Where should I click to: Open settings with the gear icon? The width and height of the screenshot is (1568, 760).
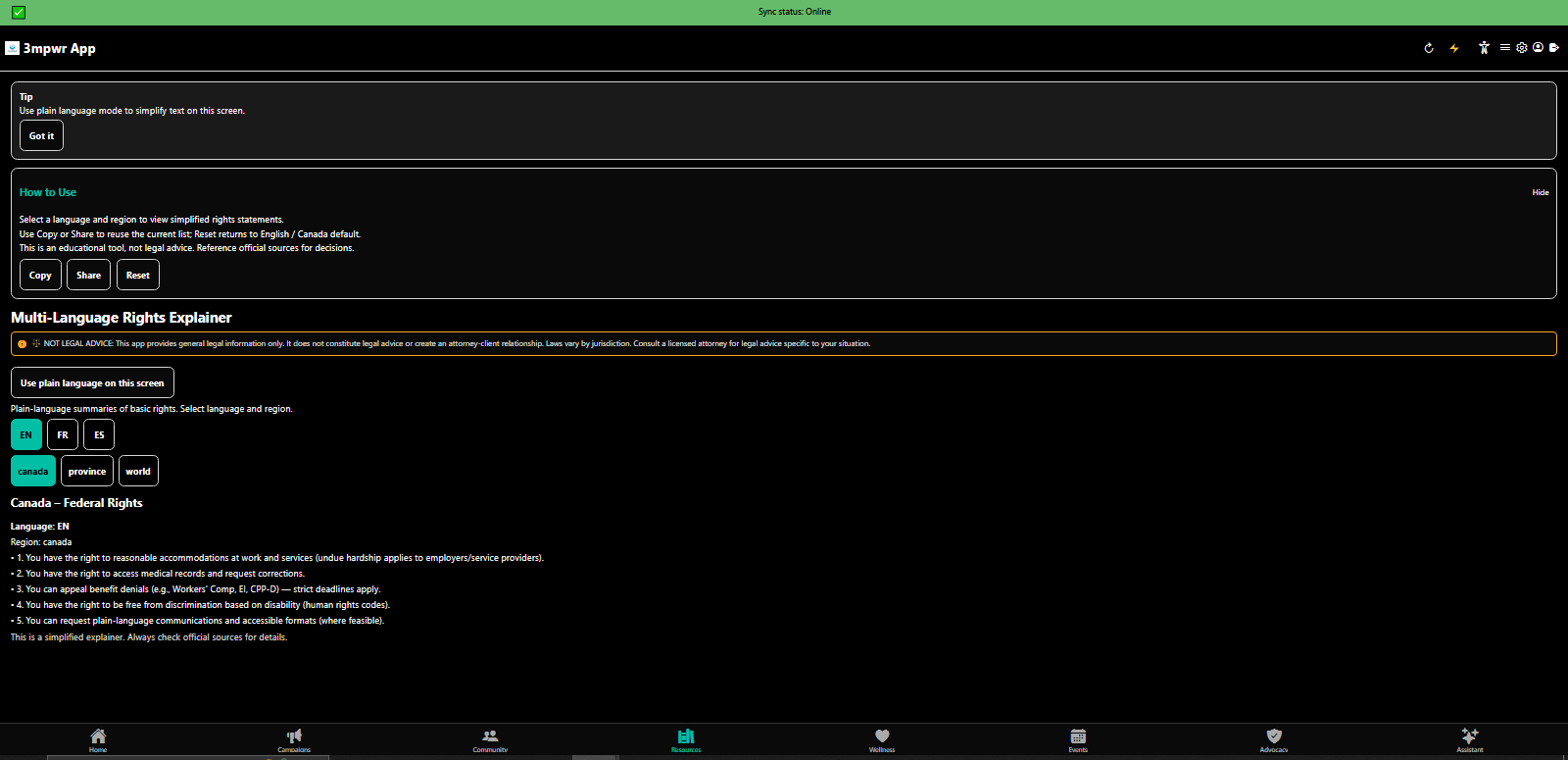pos(1522,47)
